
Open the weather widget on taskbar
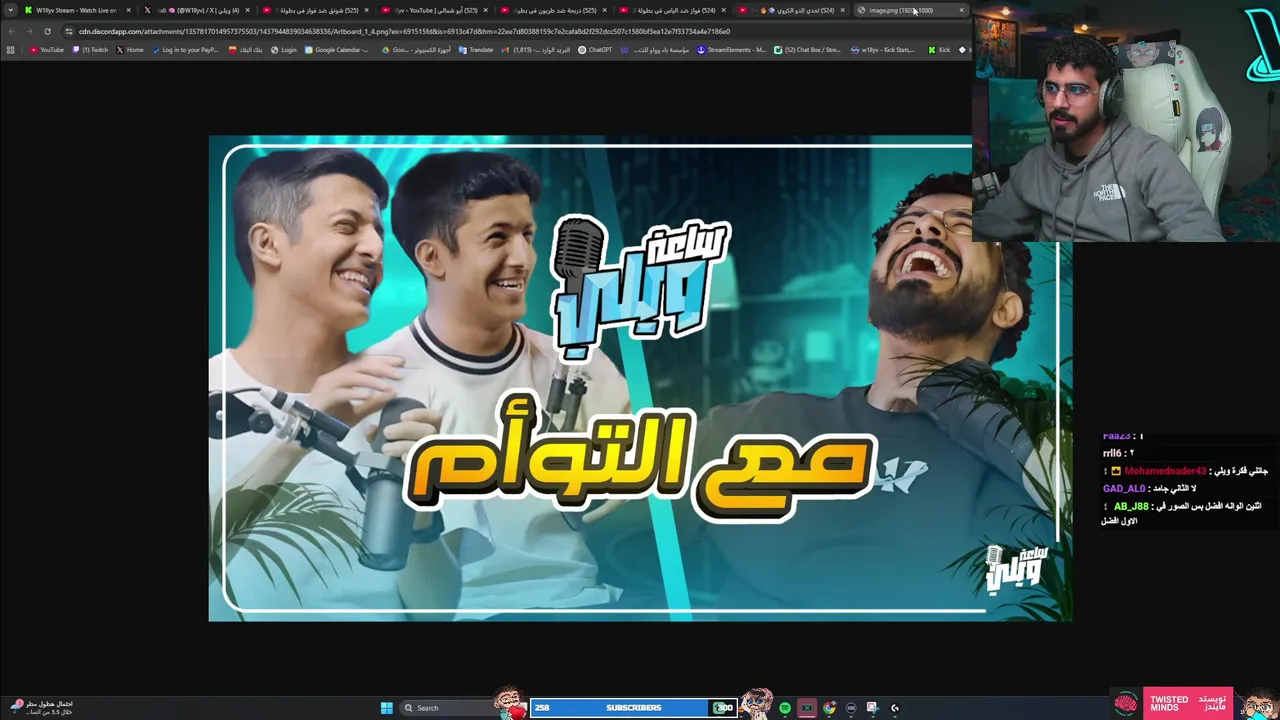pos(40,707)
